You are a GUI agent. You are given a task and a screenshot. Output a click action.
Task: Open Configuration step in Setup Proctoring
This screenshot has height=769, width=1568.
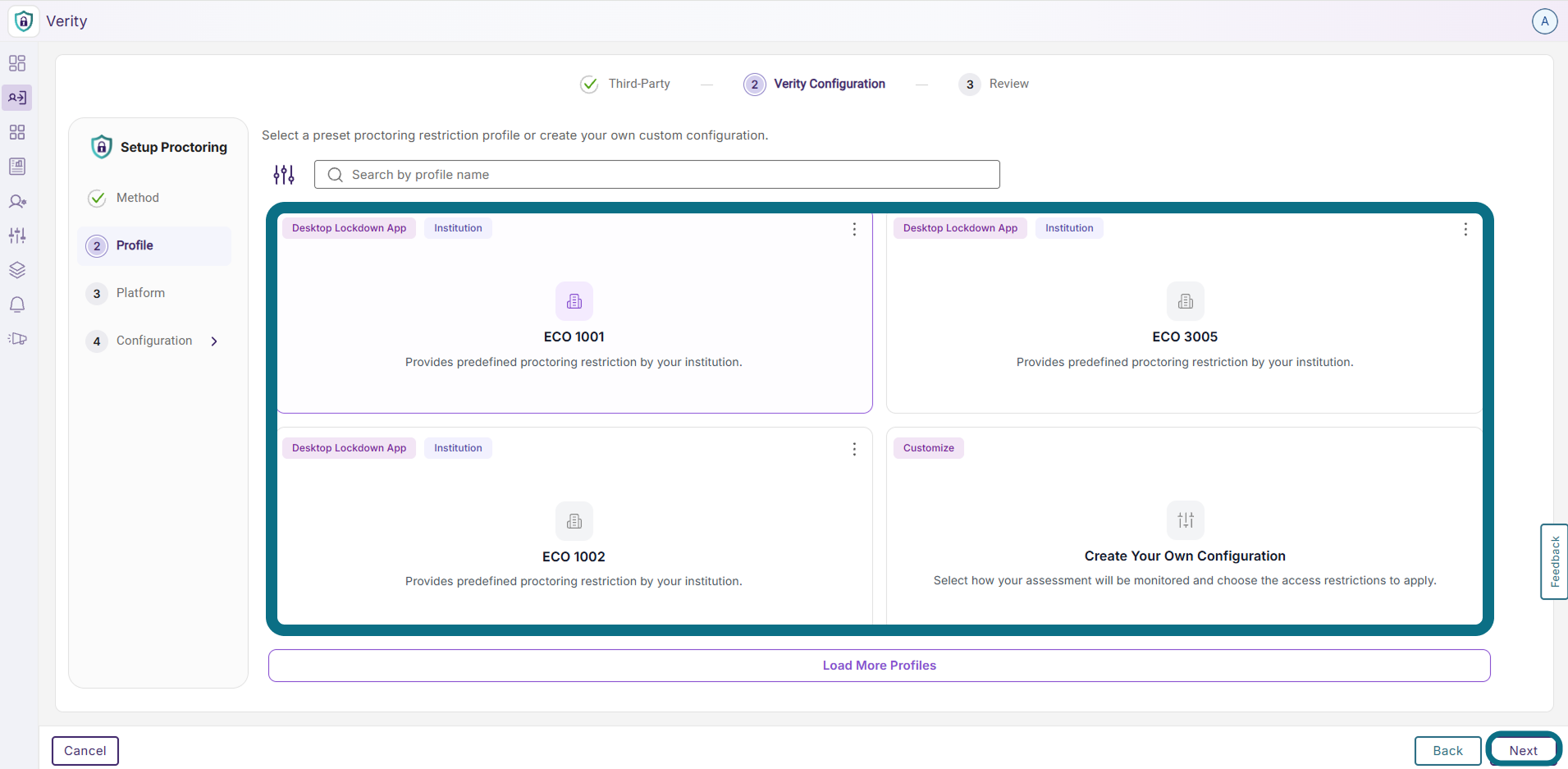(x=154, y=341)
